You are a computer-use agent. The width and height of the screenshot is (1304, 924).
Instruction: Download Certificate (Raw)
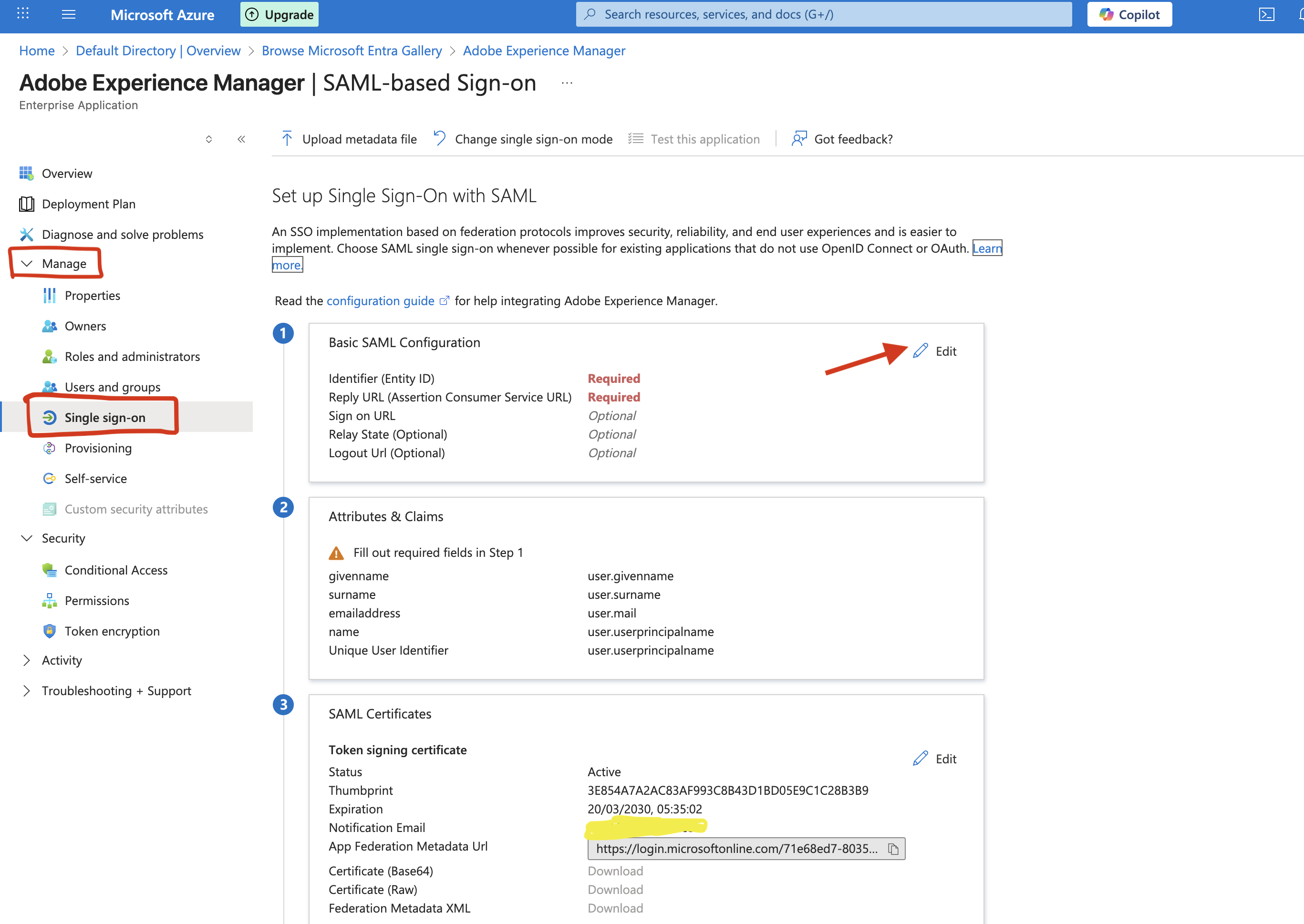615,890
